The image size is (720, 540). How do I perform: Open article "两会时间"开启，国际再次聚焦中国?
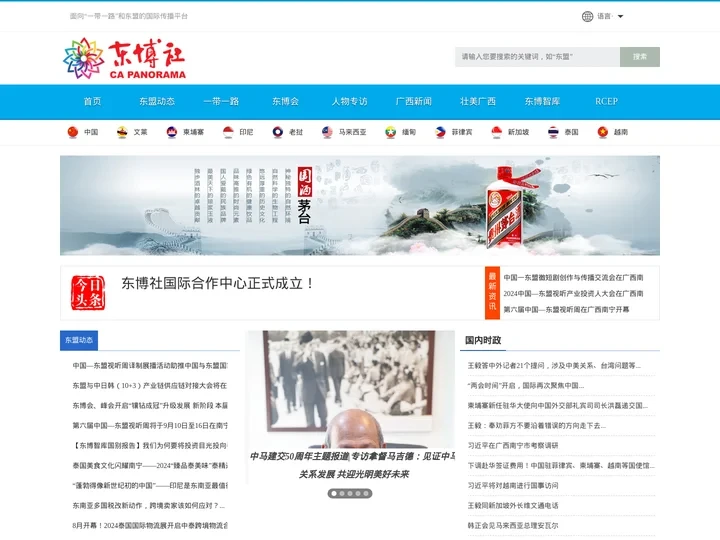click(x=526, y=385)
